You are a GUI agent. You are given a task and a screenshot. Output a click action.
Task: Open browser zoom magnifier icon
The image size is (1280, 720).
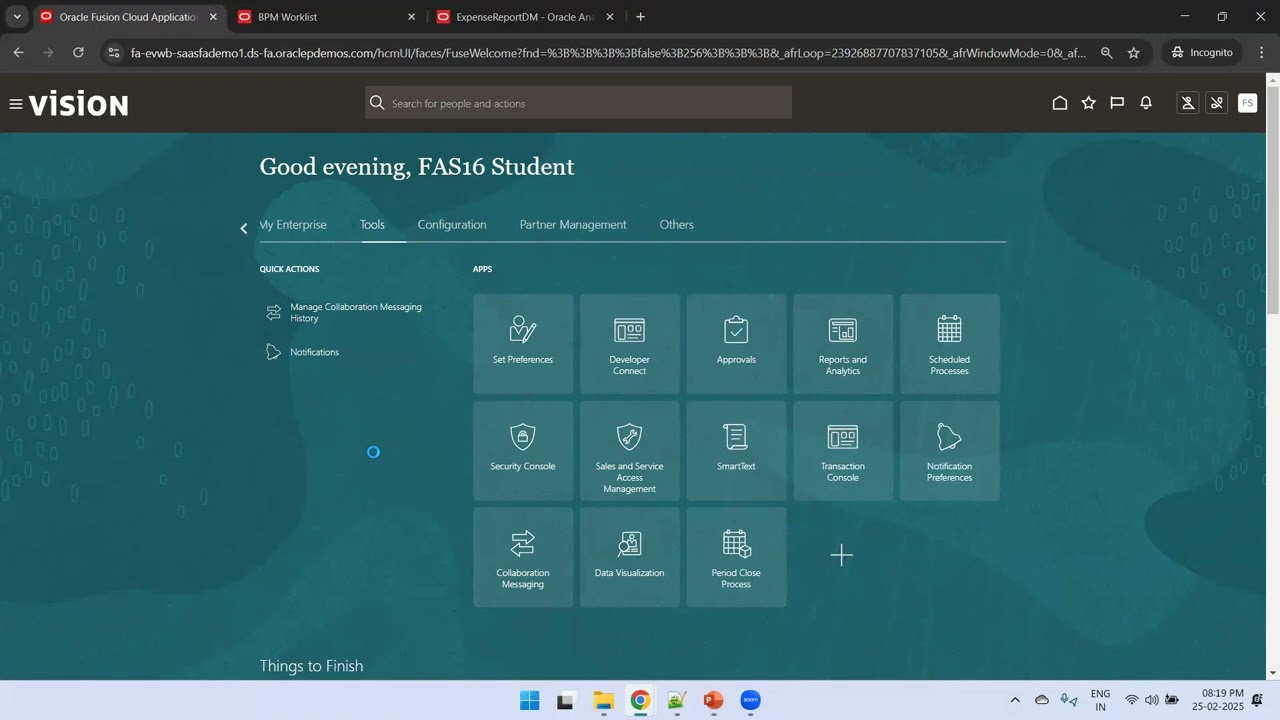pyautogui.click(x=1106, y=53)
